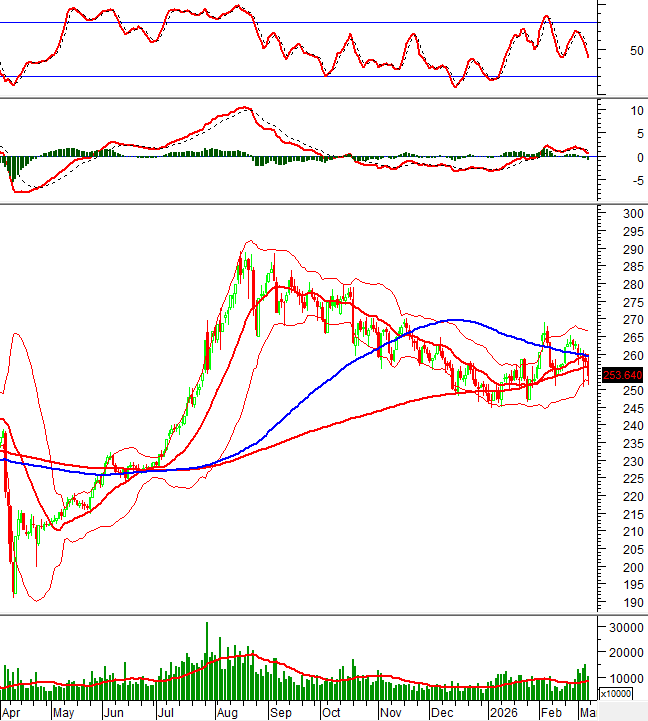Click the Apr label on time axis

point(12,713)
